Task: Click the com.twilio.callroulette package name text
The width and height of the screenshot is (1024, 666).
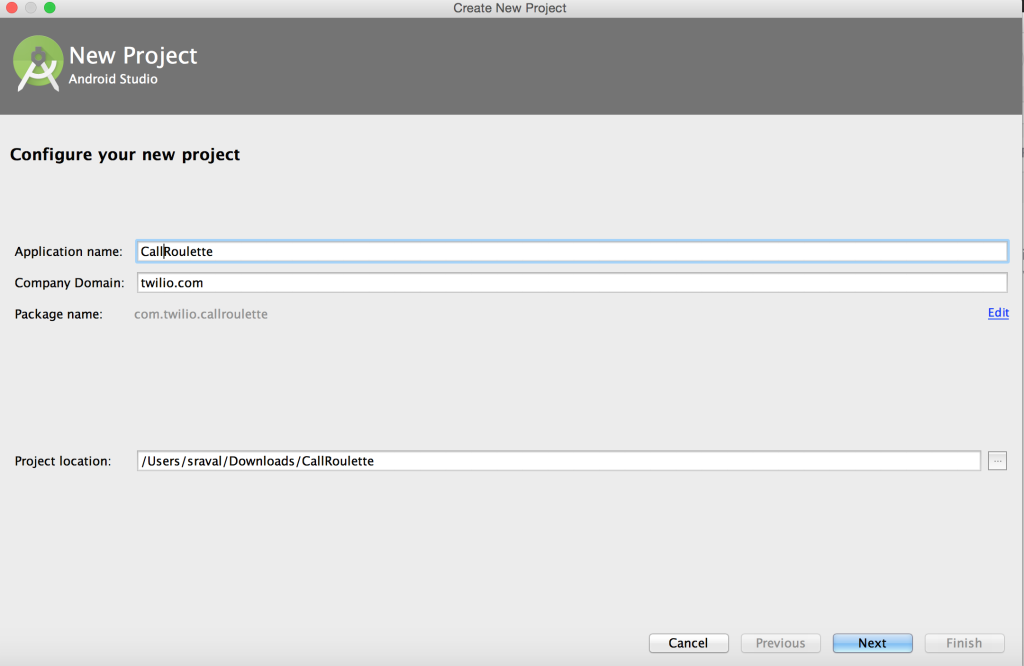Action: (201, 314)
